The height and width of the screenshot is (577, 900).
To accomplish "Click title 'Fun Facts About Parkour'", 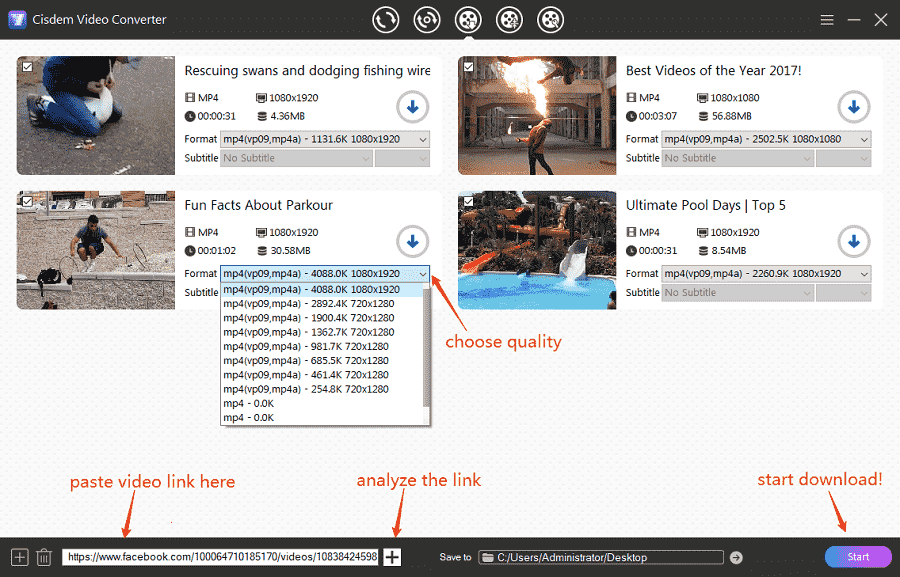I will [258, 206].
